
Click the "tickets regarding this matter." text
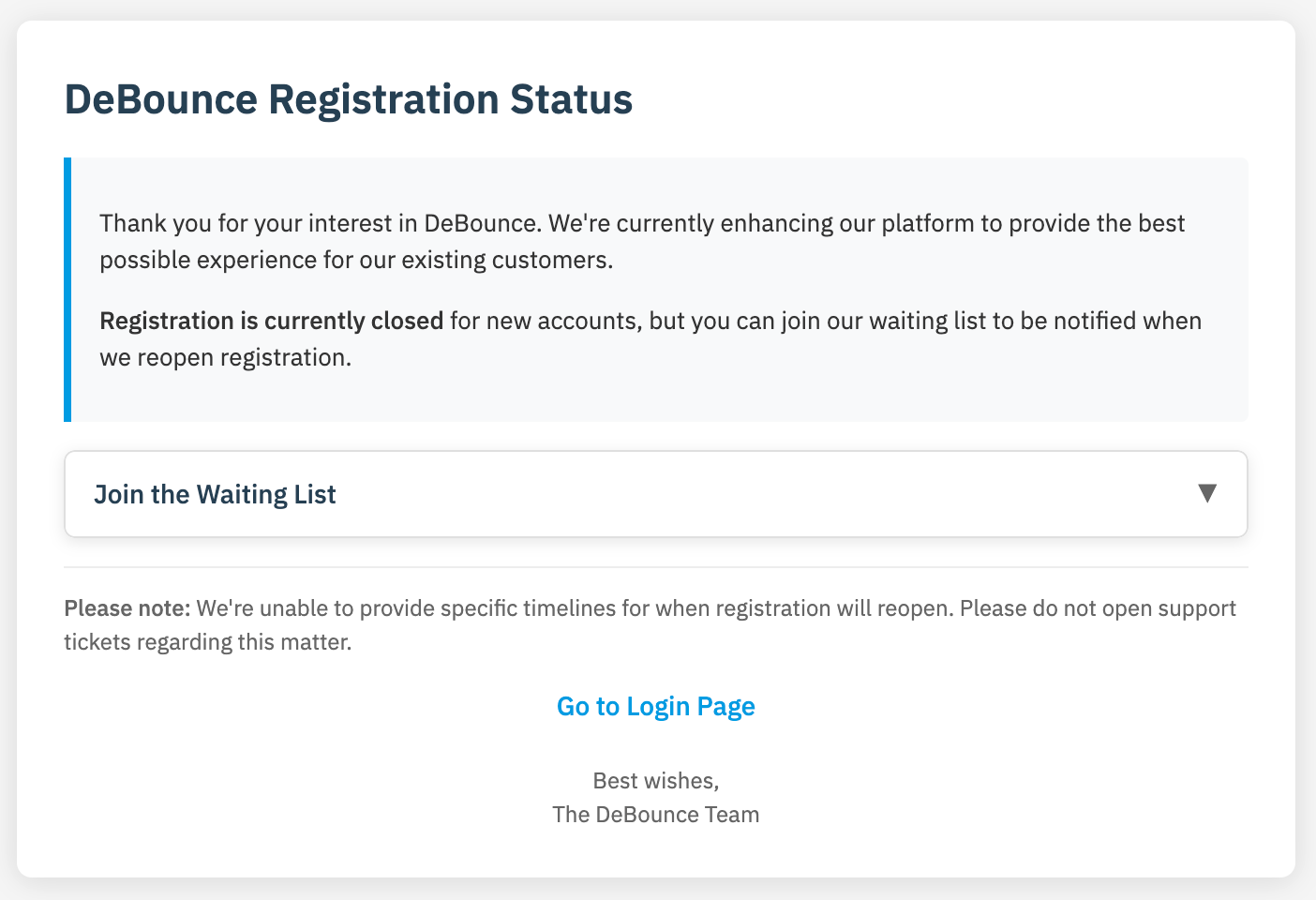[x=208, y=642]
